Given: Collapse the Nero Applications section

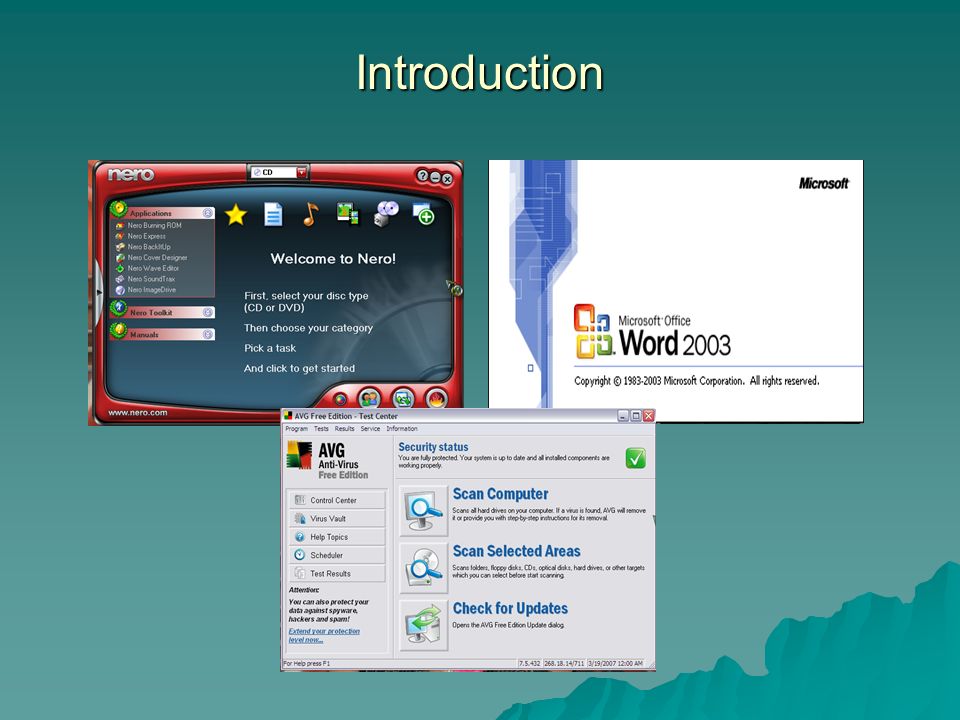Looking at the screenshot, I should click(208, 213).
